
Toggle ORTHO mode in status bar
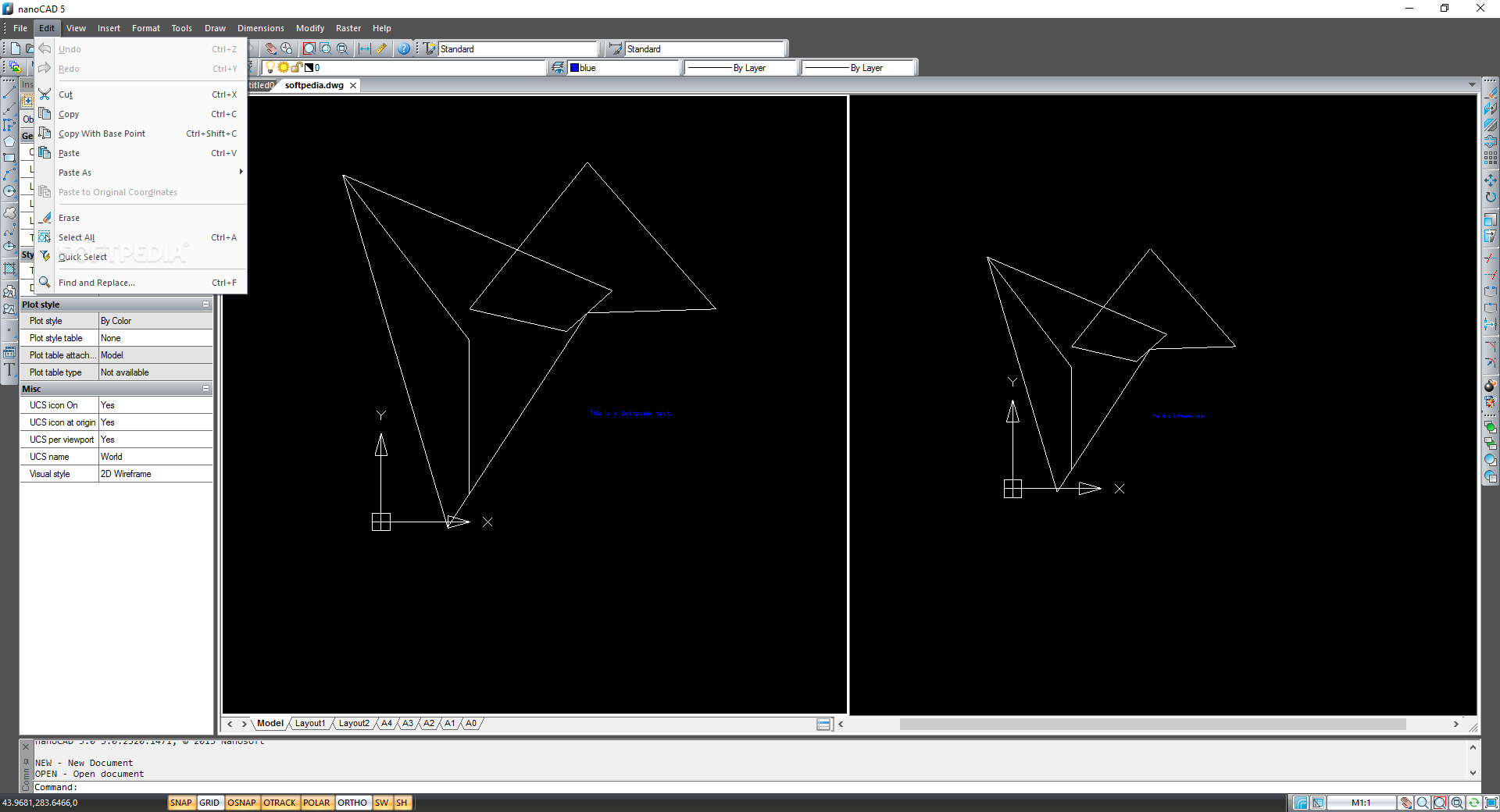click(352, 803)
